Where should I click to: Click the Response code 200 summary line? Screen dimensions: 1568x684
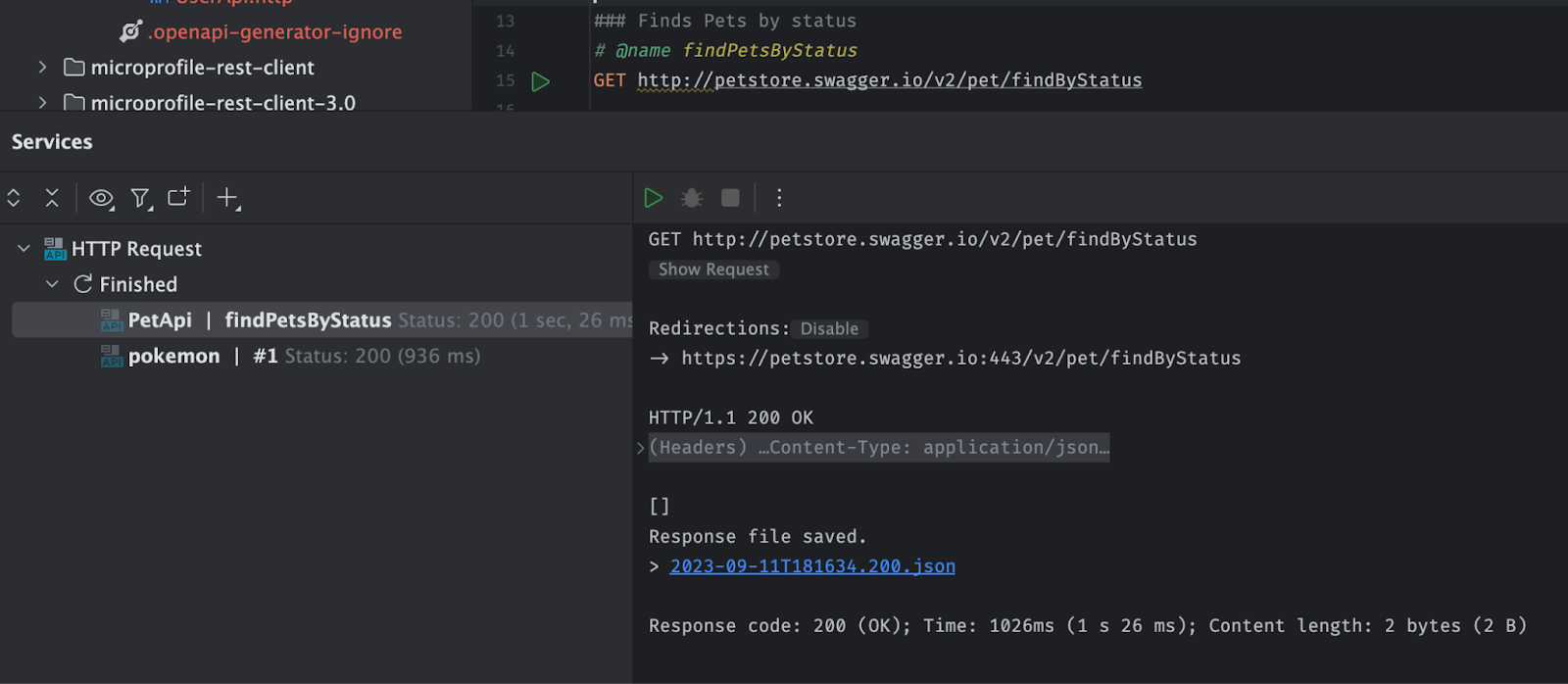click(x=1088, y=626)
